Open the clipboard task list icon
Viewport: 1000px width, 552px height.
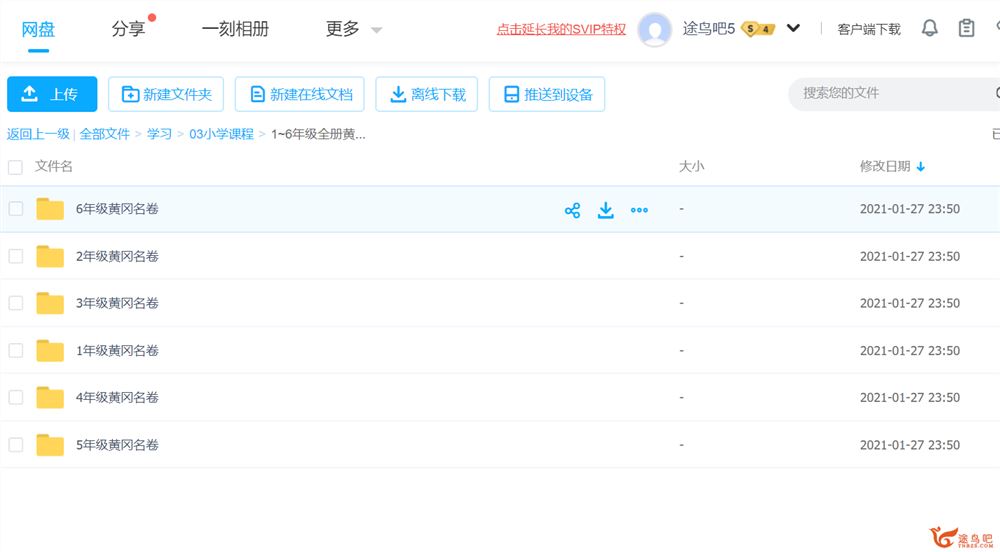click(x=966, y=28)
